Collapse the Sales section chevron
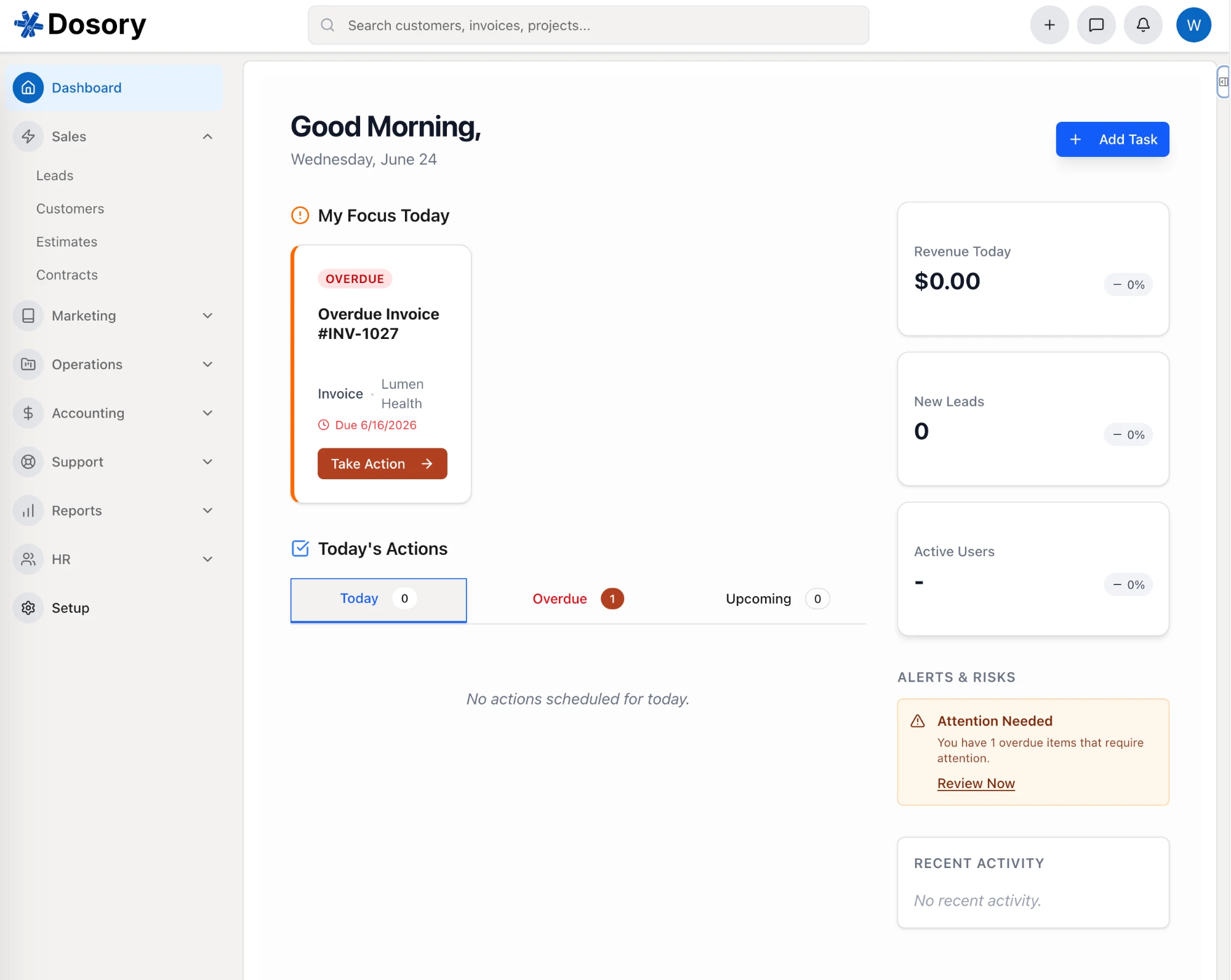The height and width of the screenshot is (980, 1231). pos(207,137)
